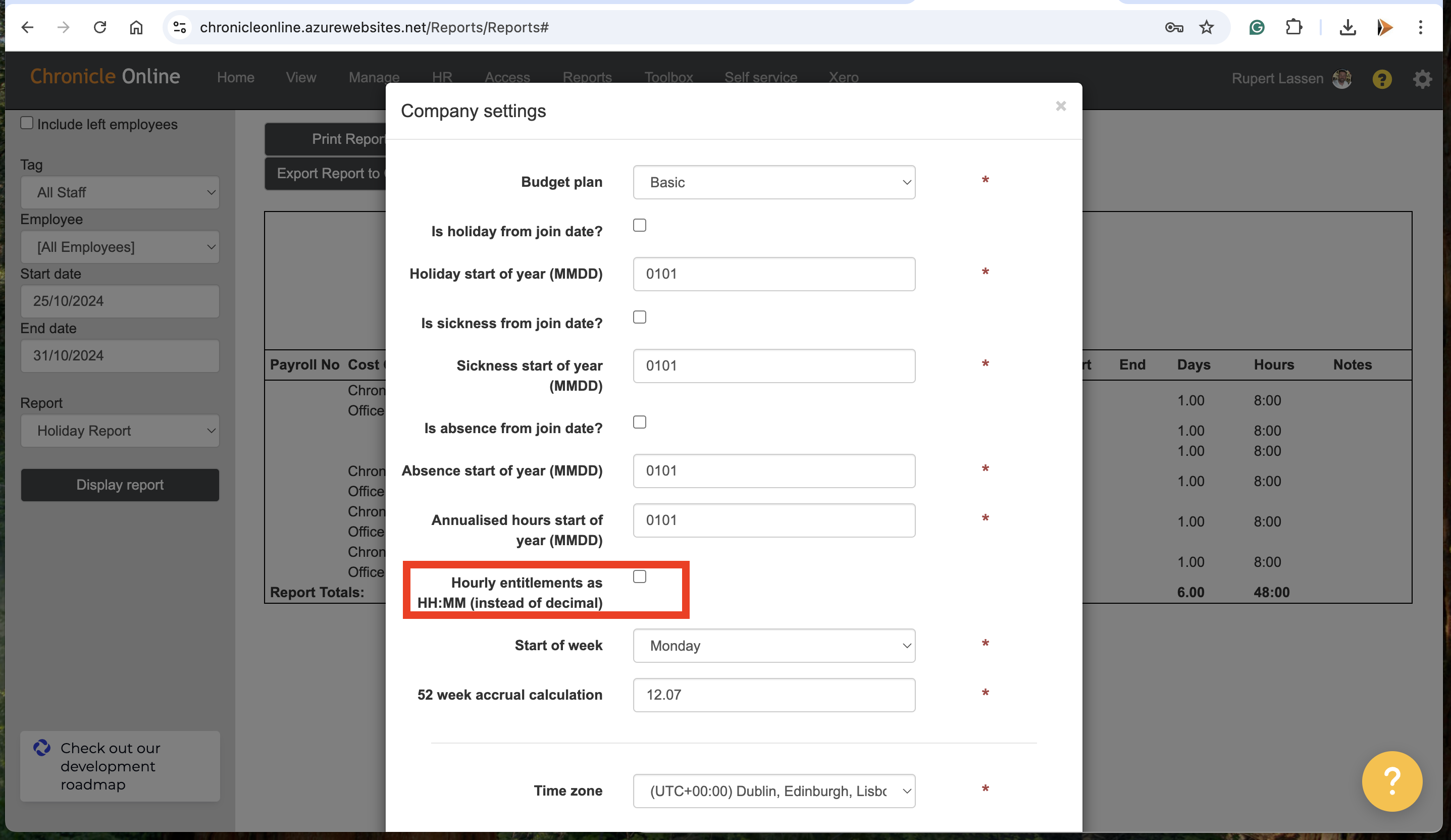Viewport: 1451px width, 840px height.
Task: Open the Time zone dropdown
Action: (x=774, y=791)
